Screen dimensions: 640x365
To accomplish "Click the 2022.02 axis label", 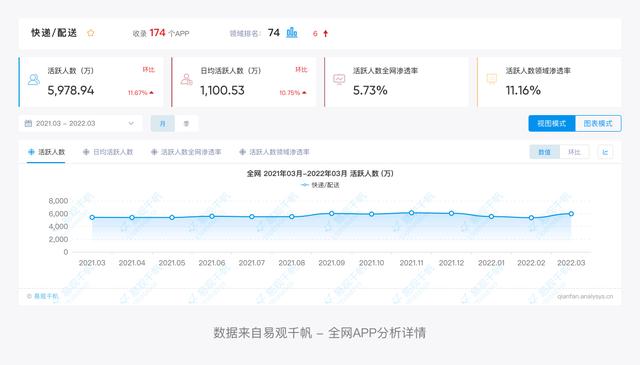I will click(x=531, y=263).
